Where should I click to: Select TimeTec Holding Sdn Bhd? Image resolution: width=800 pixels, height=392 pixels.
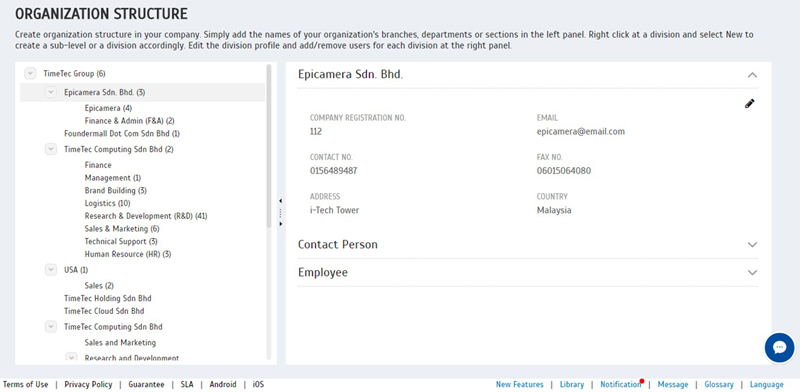click(108, 298)
